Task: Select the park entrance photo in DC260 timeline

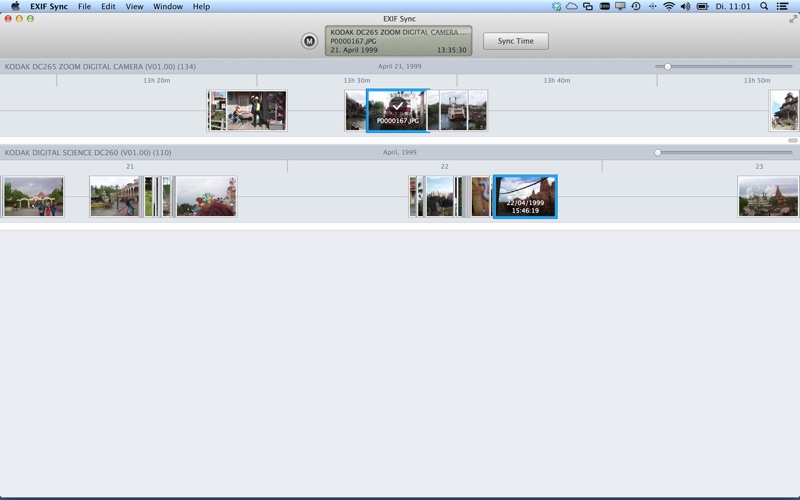Action: [x=34, y=197]
